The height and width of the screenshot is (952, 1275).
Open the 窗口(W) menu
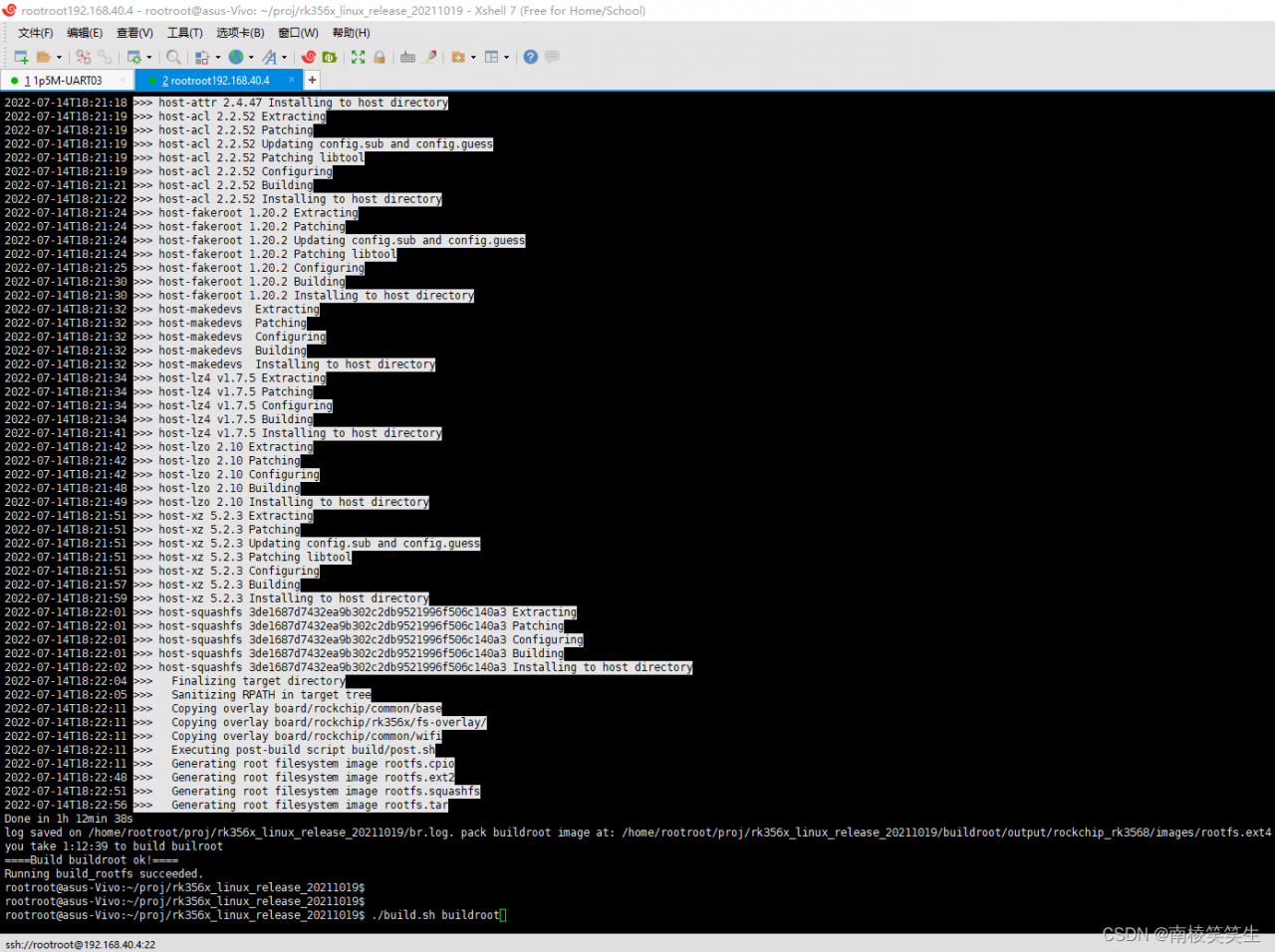click(x=298, y=33)
